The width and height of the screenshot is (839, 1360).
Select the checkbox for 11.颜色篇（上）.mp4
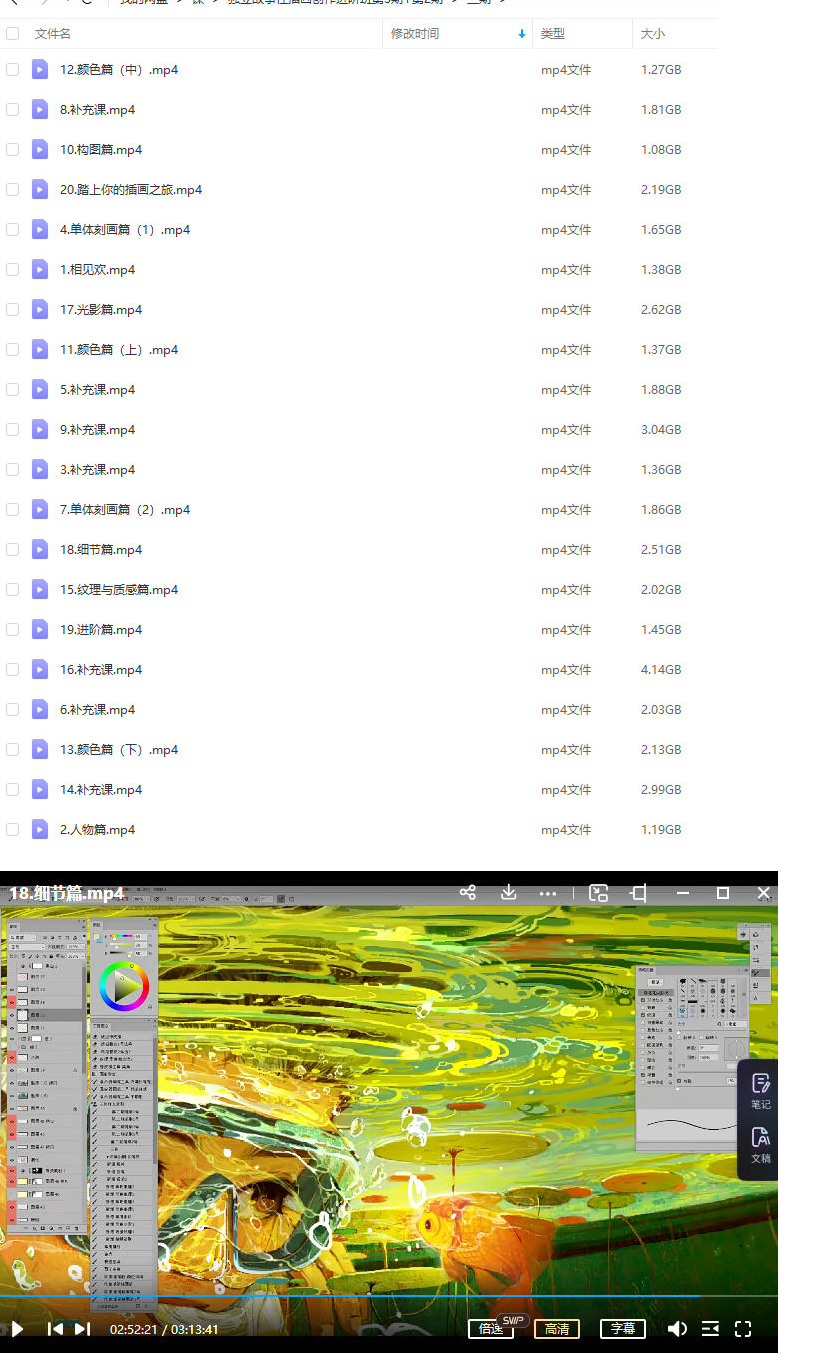click(12, 350)
